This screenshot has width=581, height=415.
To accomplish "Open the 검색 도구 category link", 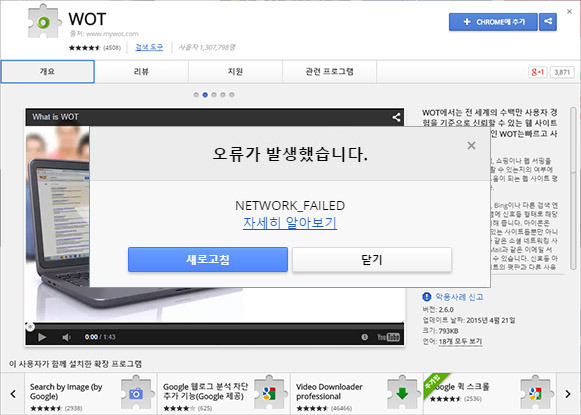I will (149, 47).
